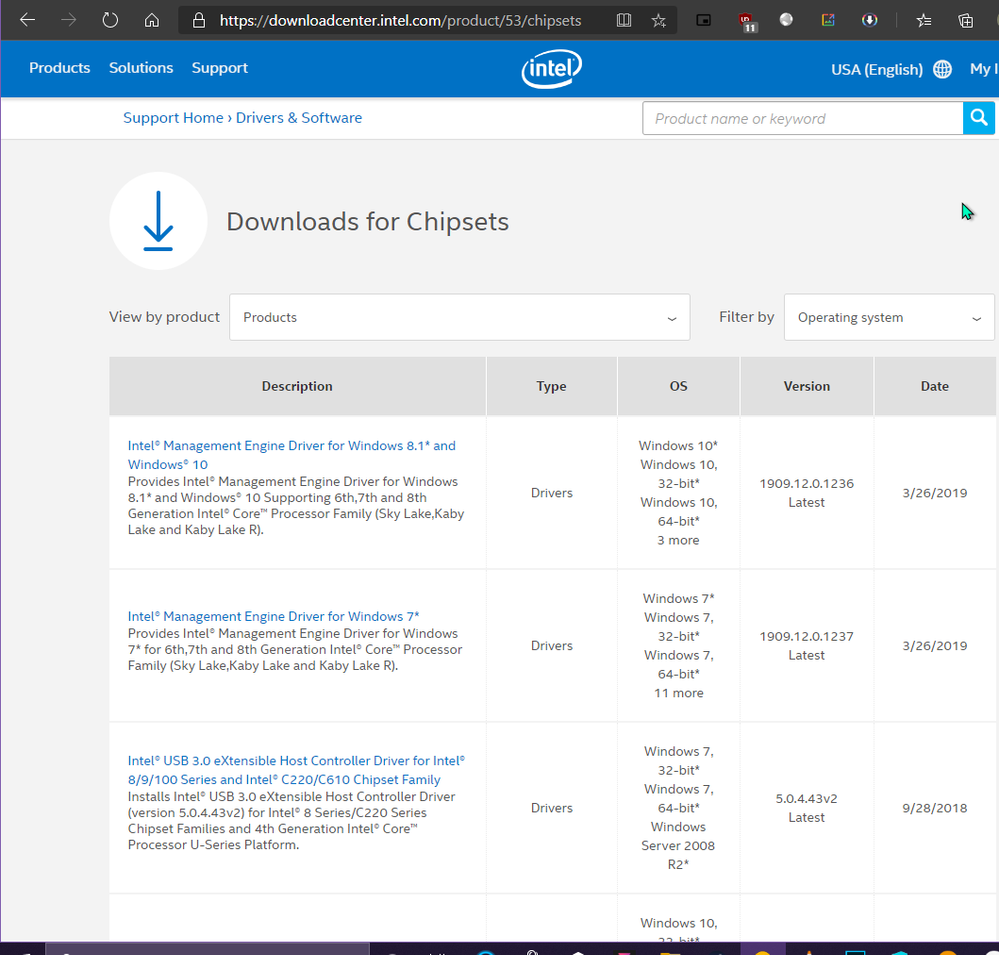
Task: Follow the Support Home breadcrumb link
Action: [173, 118]
